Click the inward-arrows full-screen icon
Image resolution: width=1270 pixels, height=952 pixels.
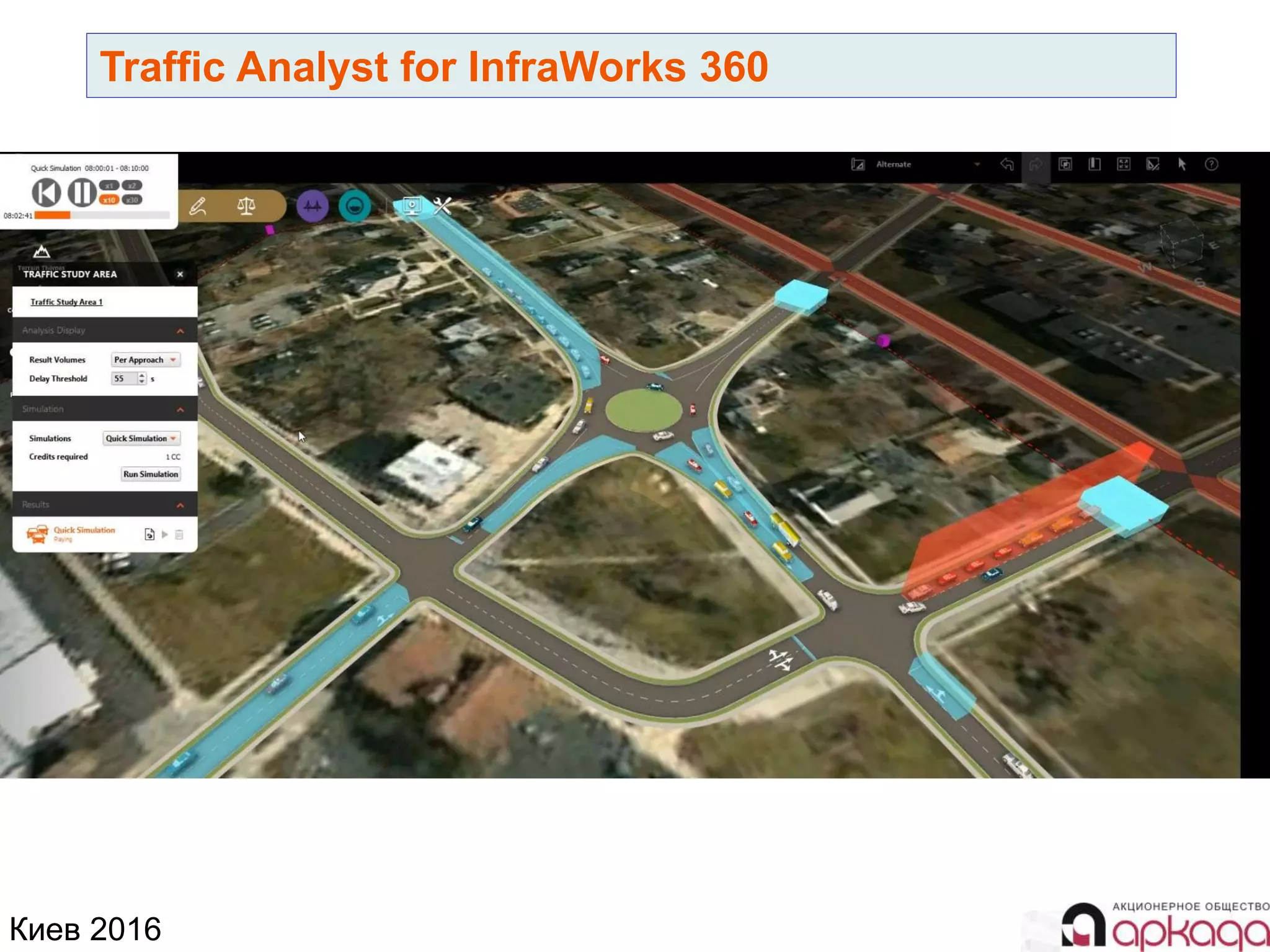point(1124,164)
